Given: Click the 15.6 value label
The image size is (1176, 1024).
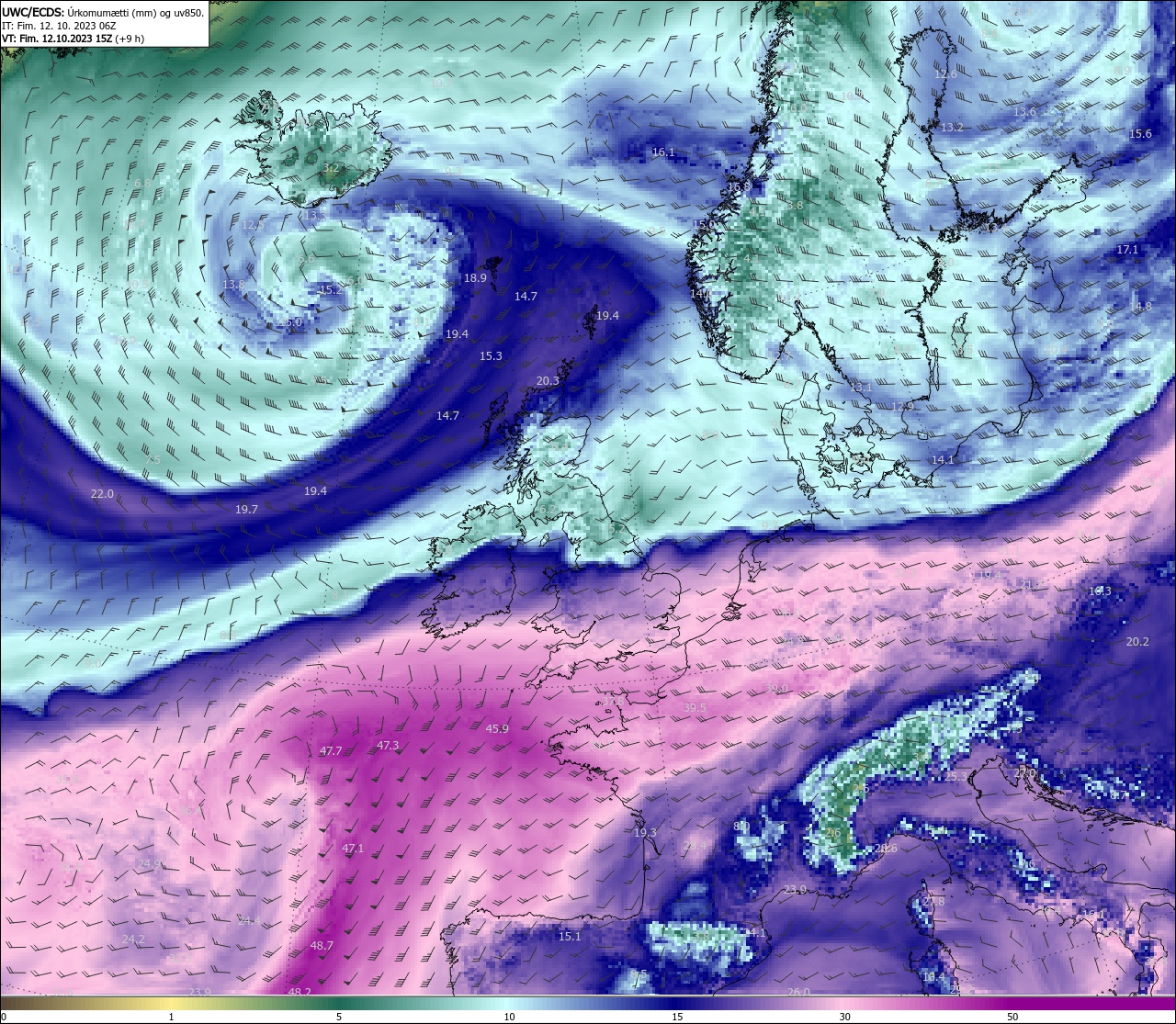Looking at the screenshot, I should (1140, 133).
